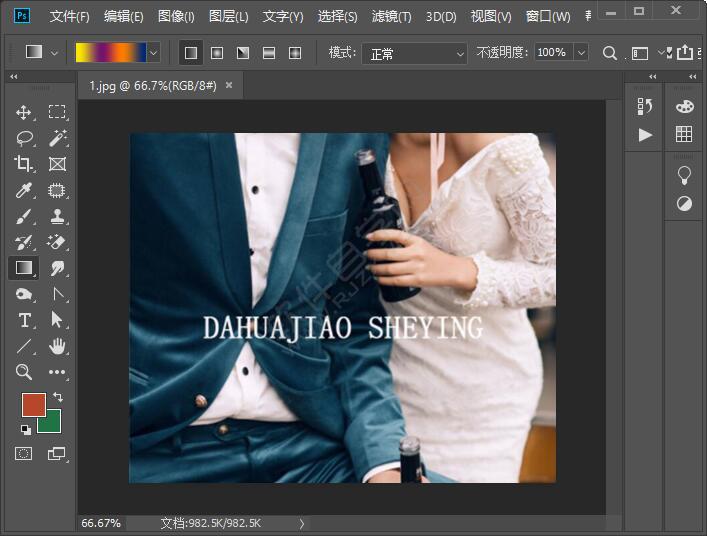Toggle Quick Mask mode
Viewport: 707px width, 536px height.
[24, 453]
